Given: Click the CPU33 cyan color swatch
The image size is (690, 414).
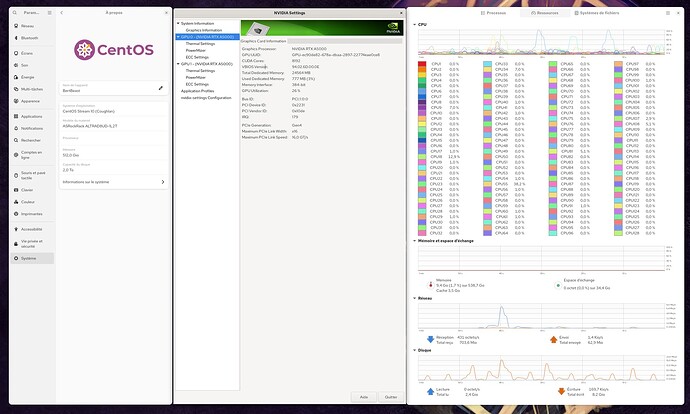Looking at the screenshot, I should click(488, 64).
